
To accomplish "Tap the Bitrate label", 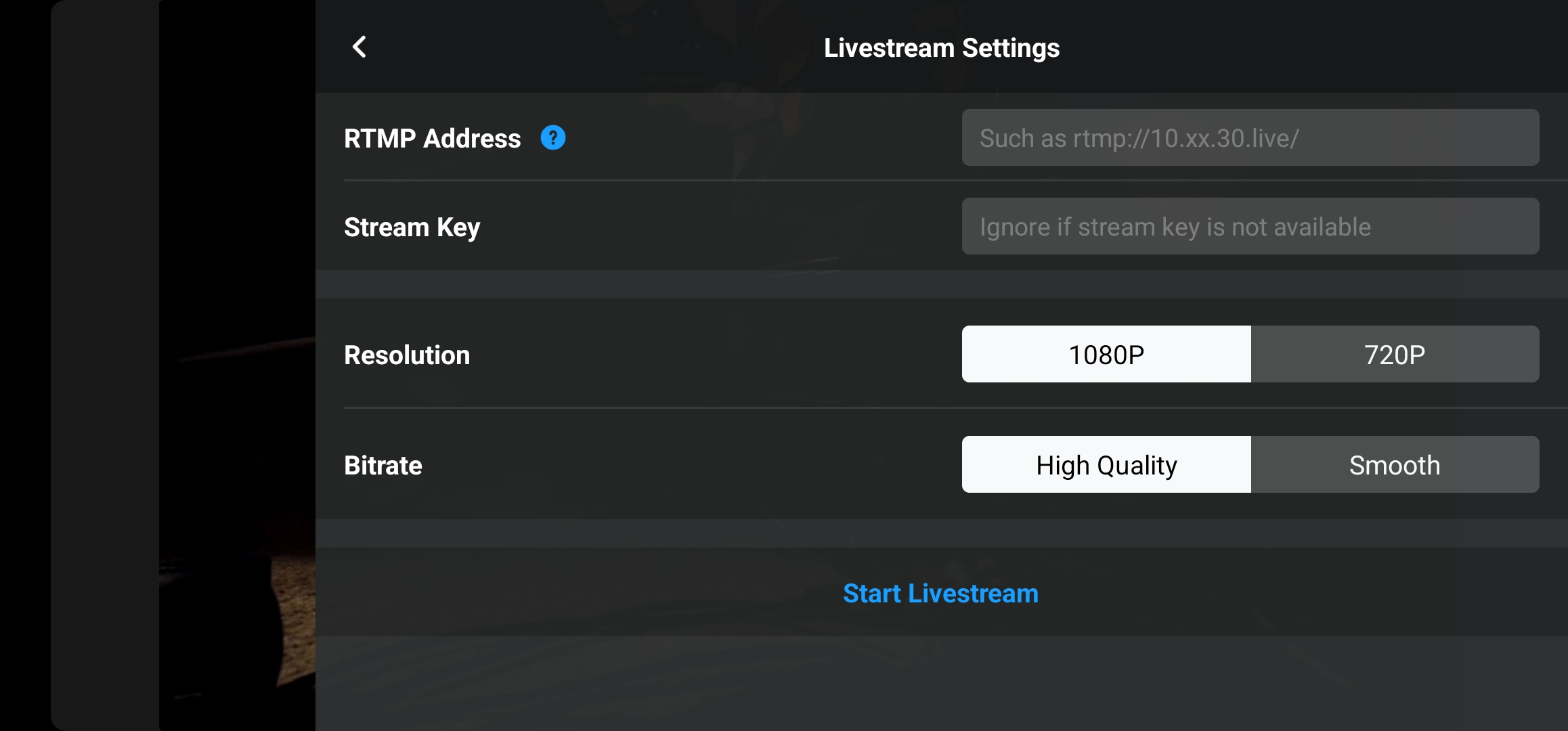I will tap(383, 465).
